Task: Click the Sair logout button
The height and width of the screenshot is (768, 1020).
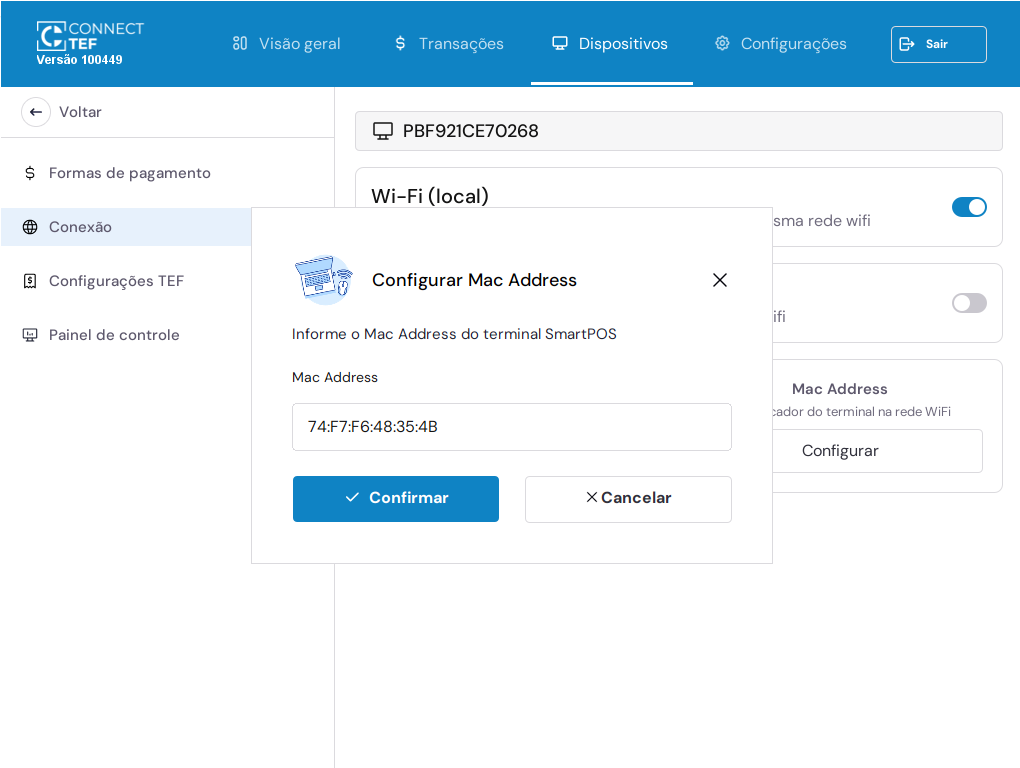Action: point(938,44)
